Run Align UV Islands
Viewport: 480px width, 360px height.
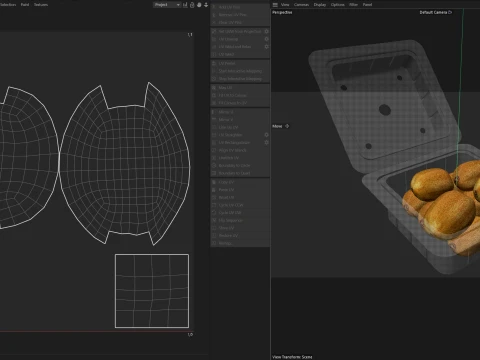[240, 150]
